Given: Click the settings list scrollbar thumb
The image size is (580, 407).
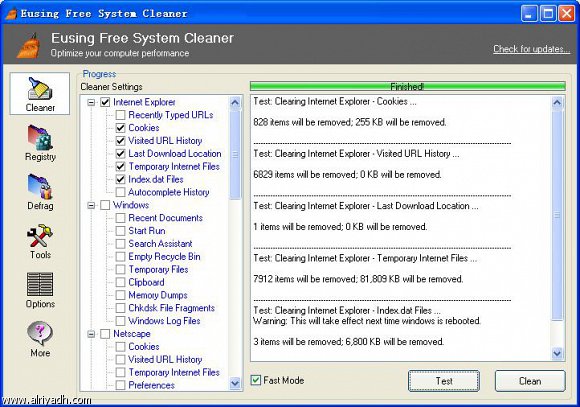Looking at the screenshot, I should click(235, 155).
